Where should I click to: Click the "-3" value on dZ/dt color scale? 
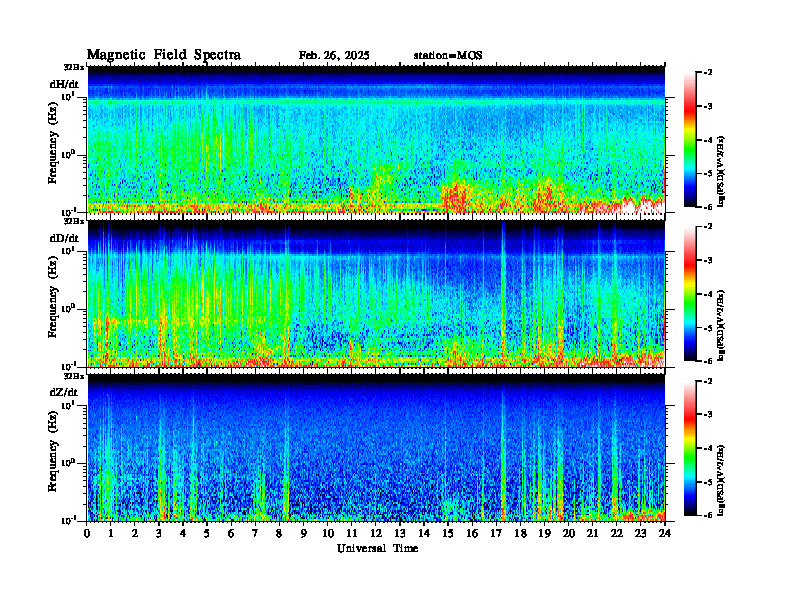pos(708,415)
